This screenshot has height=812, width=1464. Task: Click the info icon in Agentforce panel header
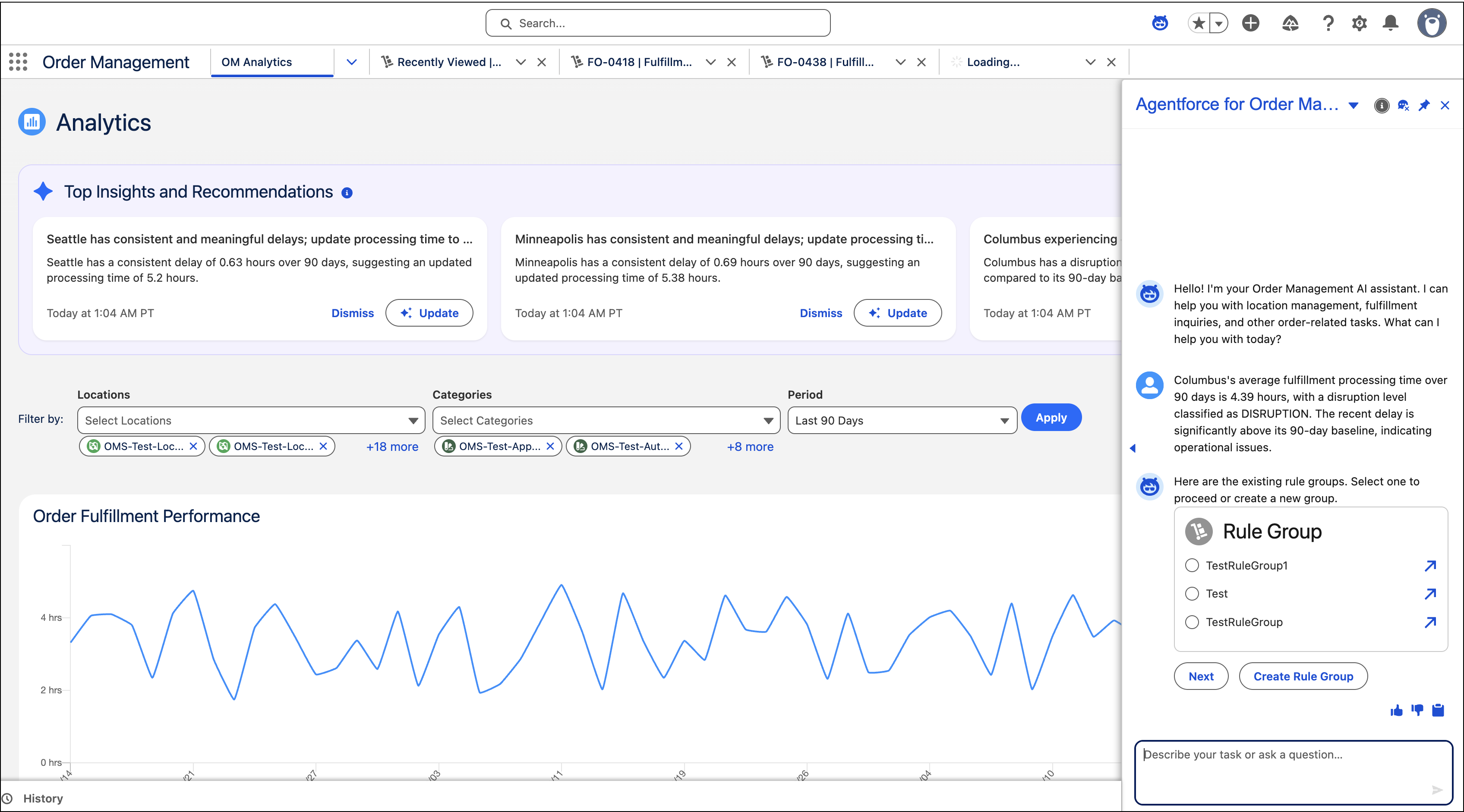(x=1382, y=105)
